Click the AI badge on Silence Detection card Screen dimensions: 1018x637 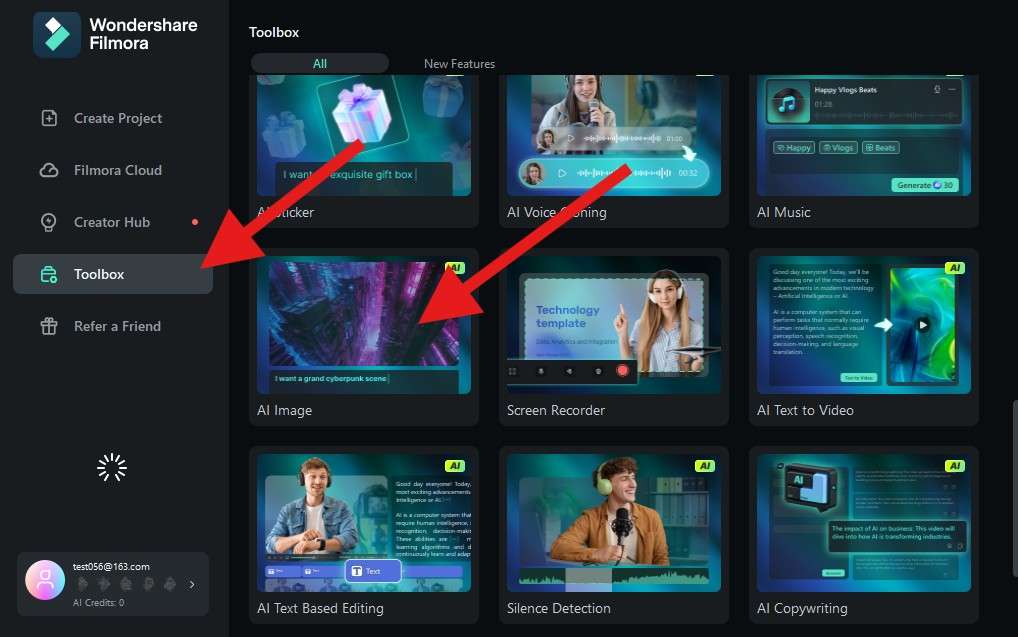[x=704, y=466]
